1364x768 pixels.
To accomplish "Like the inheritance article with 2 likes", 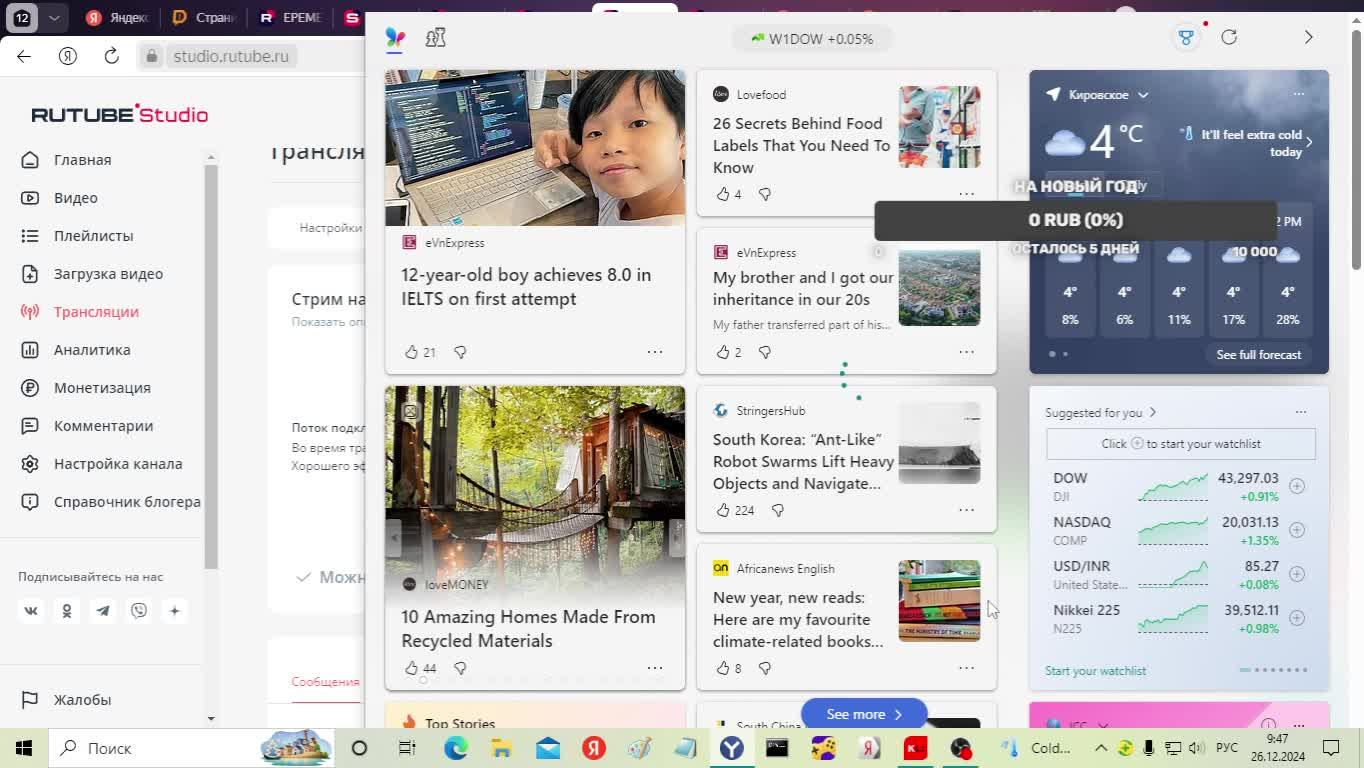I will coord(723,352).
